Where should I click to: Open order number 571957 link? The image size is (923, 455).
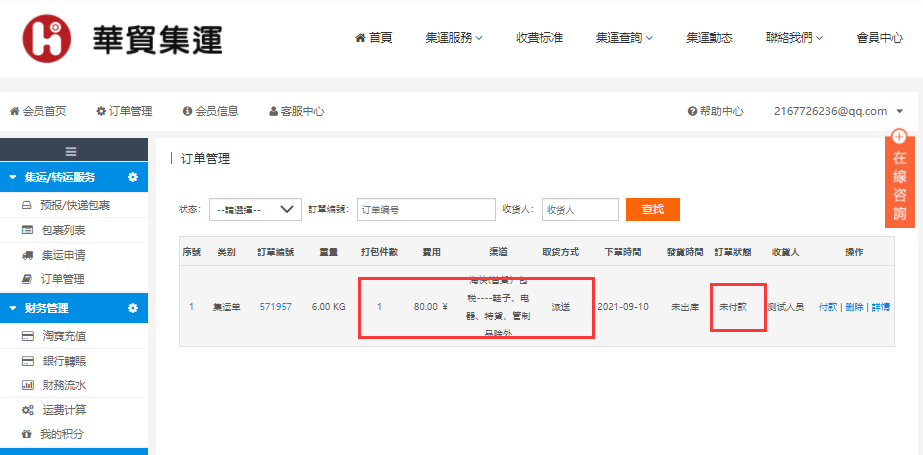tap(275, 306)
